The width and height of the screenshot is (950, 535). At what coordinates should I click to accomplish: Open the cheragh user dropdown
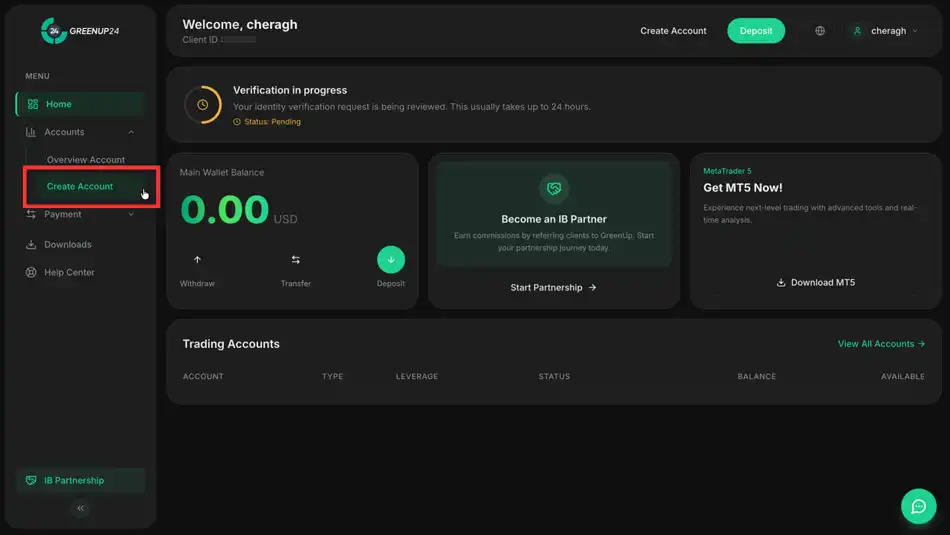pyautogui.click(x=885, y=31)
